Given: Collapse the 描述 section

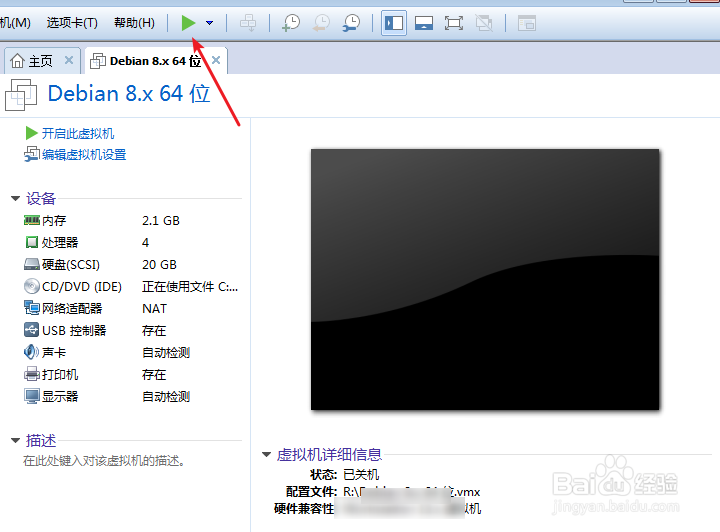Looking at the screenshot, I should coord(16,441).
